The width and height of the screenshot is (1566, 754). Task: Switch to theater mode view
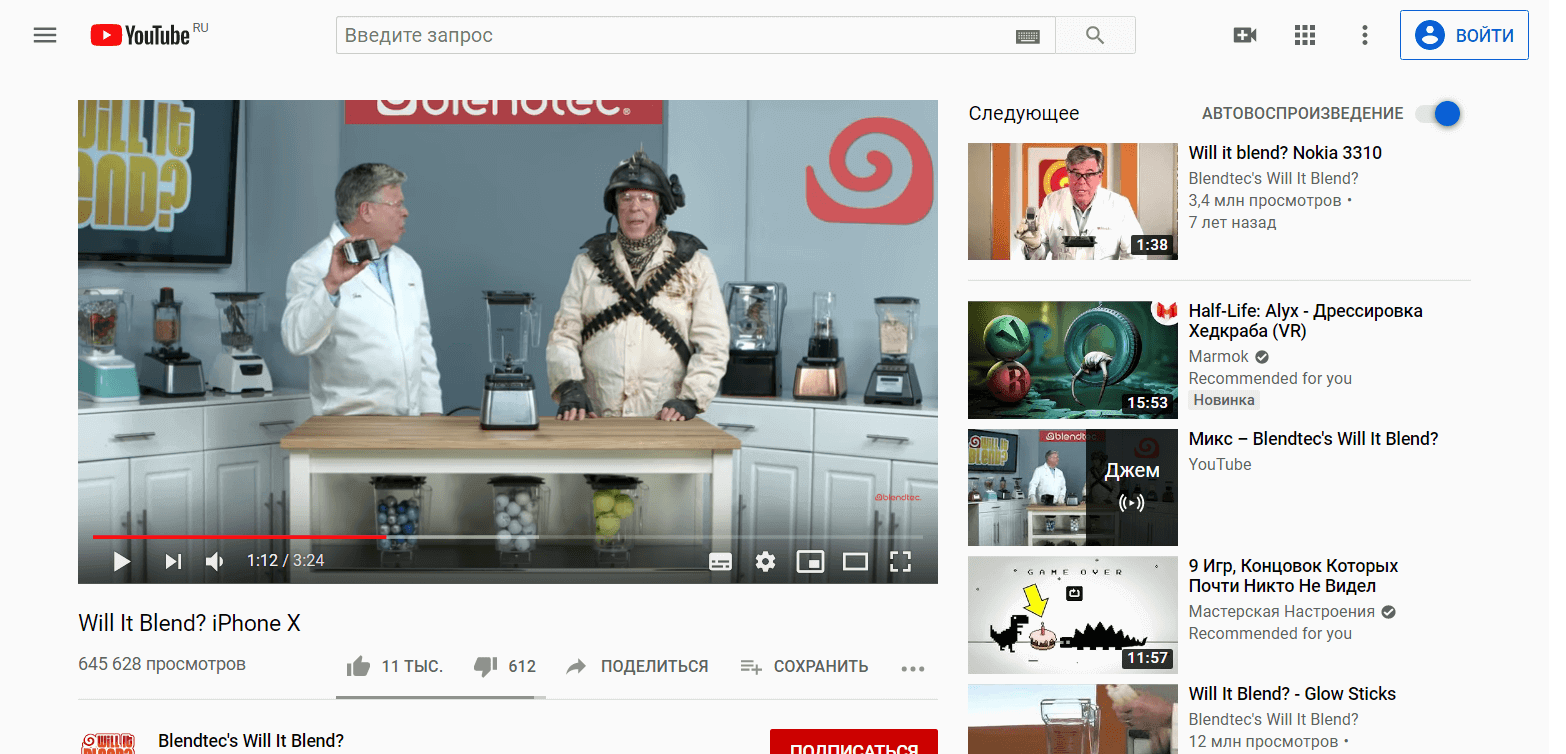855,561
